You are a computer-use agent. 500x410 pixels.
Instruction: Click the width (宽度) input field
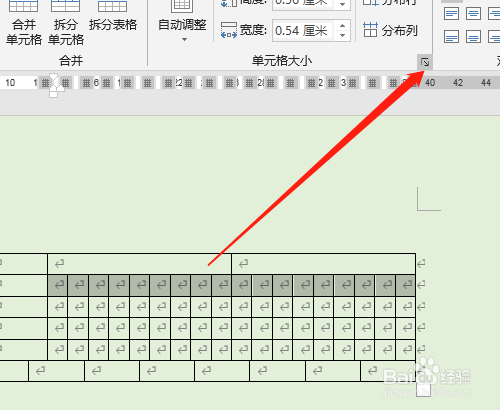pyautogui.click(x=303, y=31)
